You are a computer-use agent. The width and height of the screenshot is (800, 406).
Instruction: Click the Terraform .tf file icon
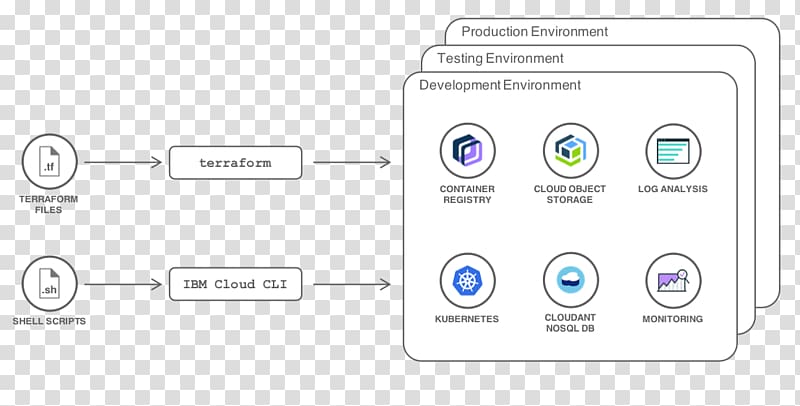[49, 162]
